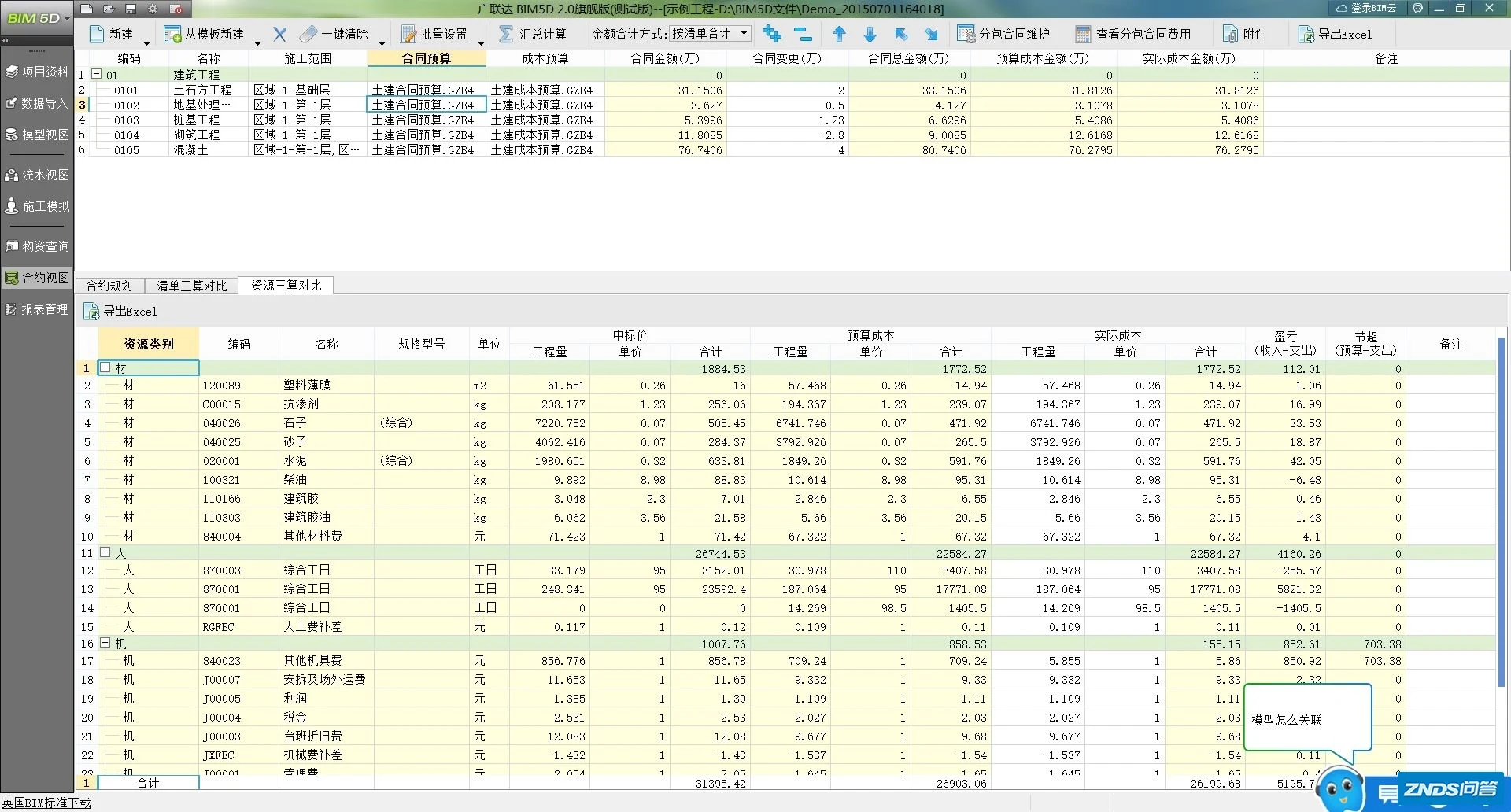Click the 英国BIM标准下载 link
The image size is (1511, 812).
pos(45,803)
